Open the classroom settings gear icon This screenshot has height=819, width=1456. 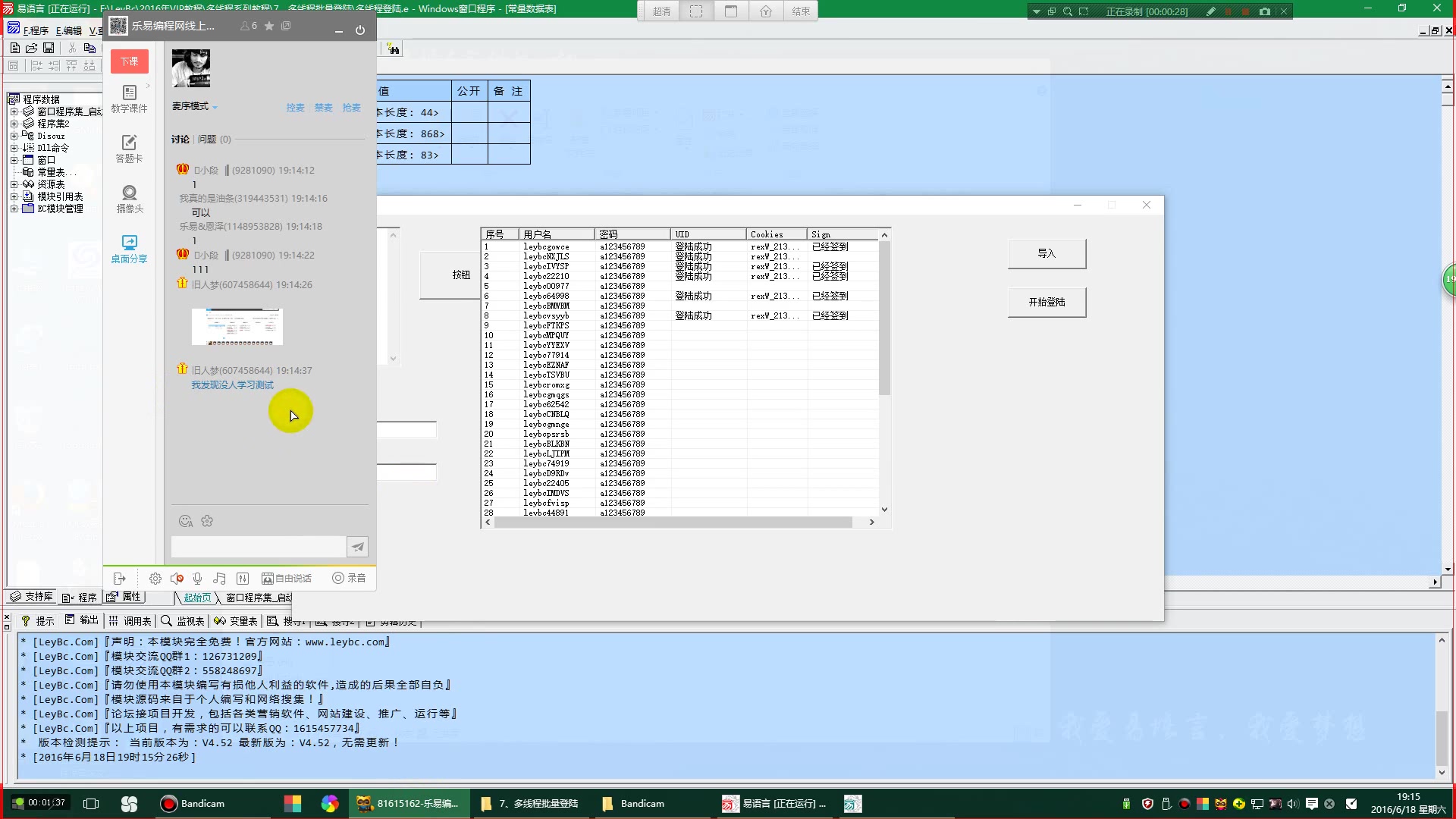pos(155,579)
